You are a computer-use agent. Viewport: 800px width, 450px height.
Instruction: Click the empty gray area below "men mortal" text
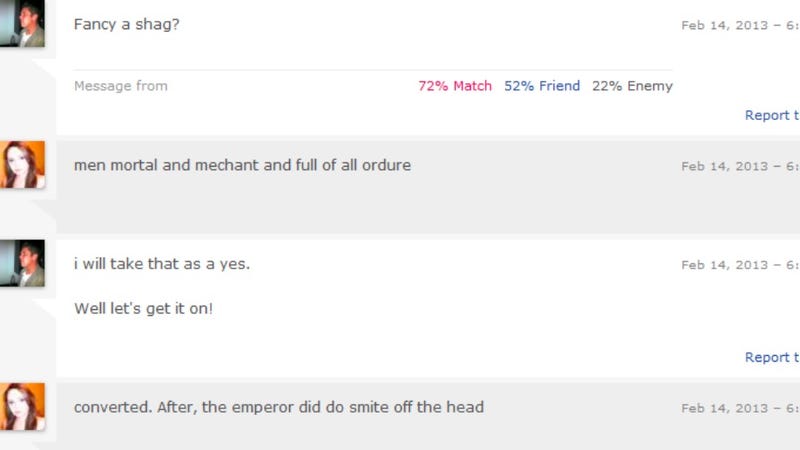(x=428, y=207)
